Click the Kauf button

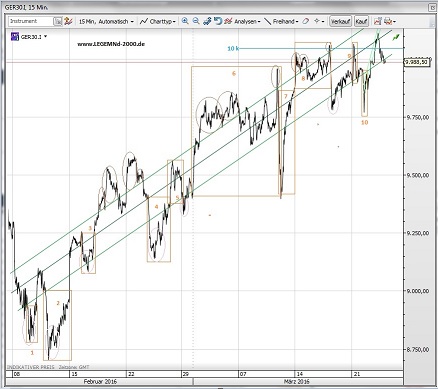pos(361,21)
